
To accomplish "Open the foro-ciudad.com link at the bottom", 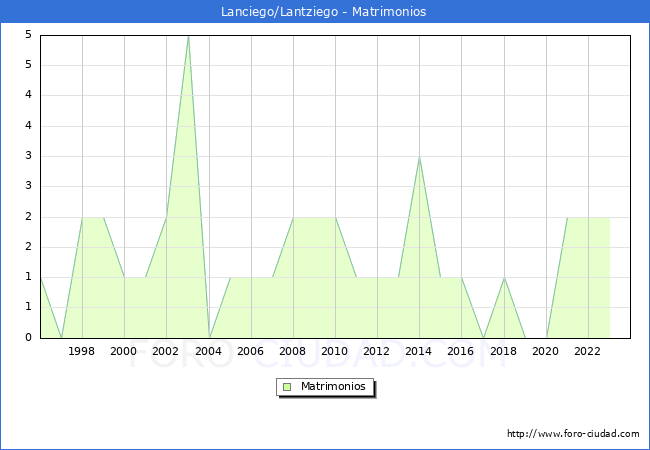I will pyautogui.click(x=573, y=434).
